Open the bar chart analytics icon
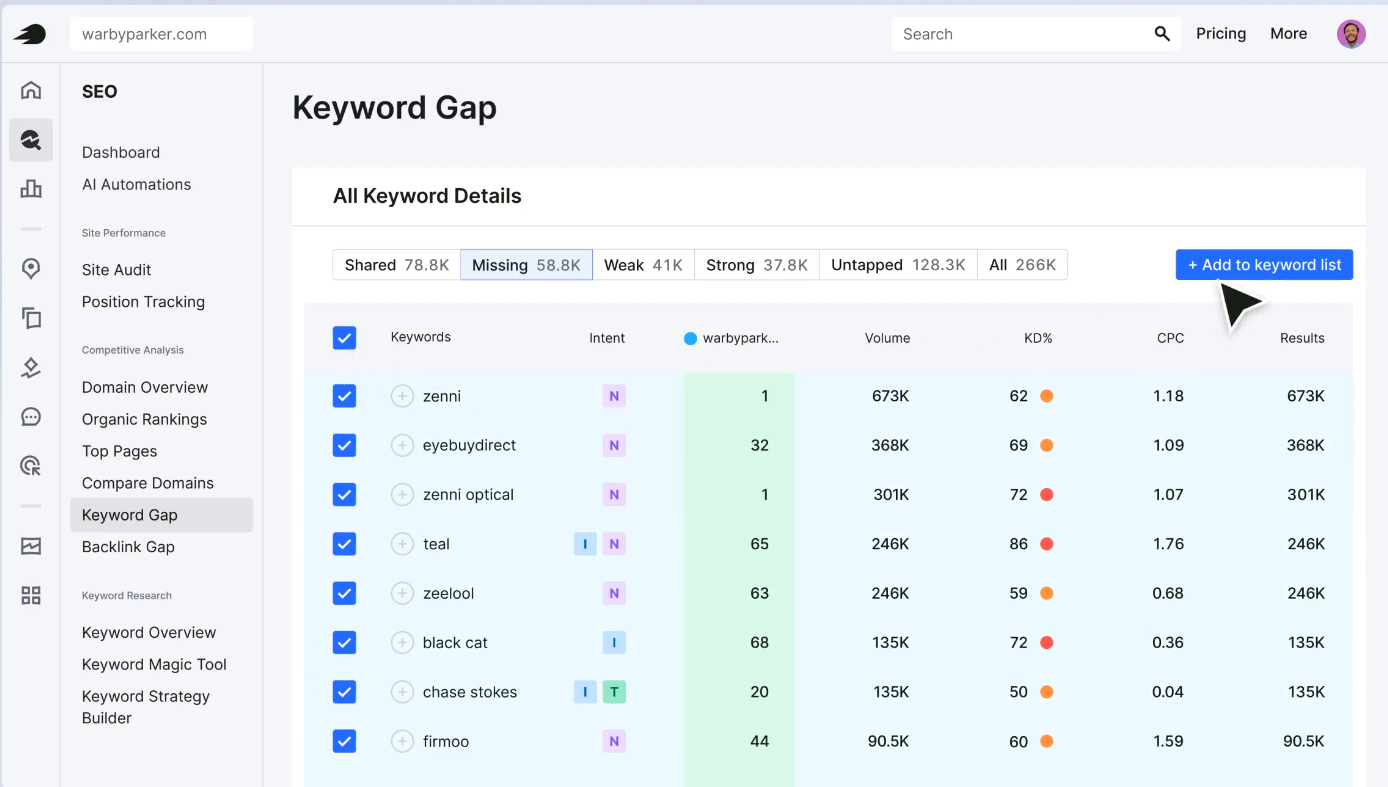1388x787 pixels. pyautogui.click(x=31, y=189)
